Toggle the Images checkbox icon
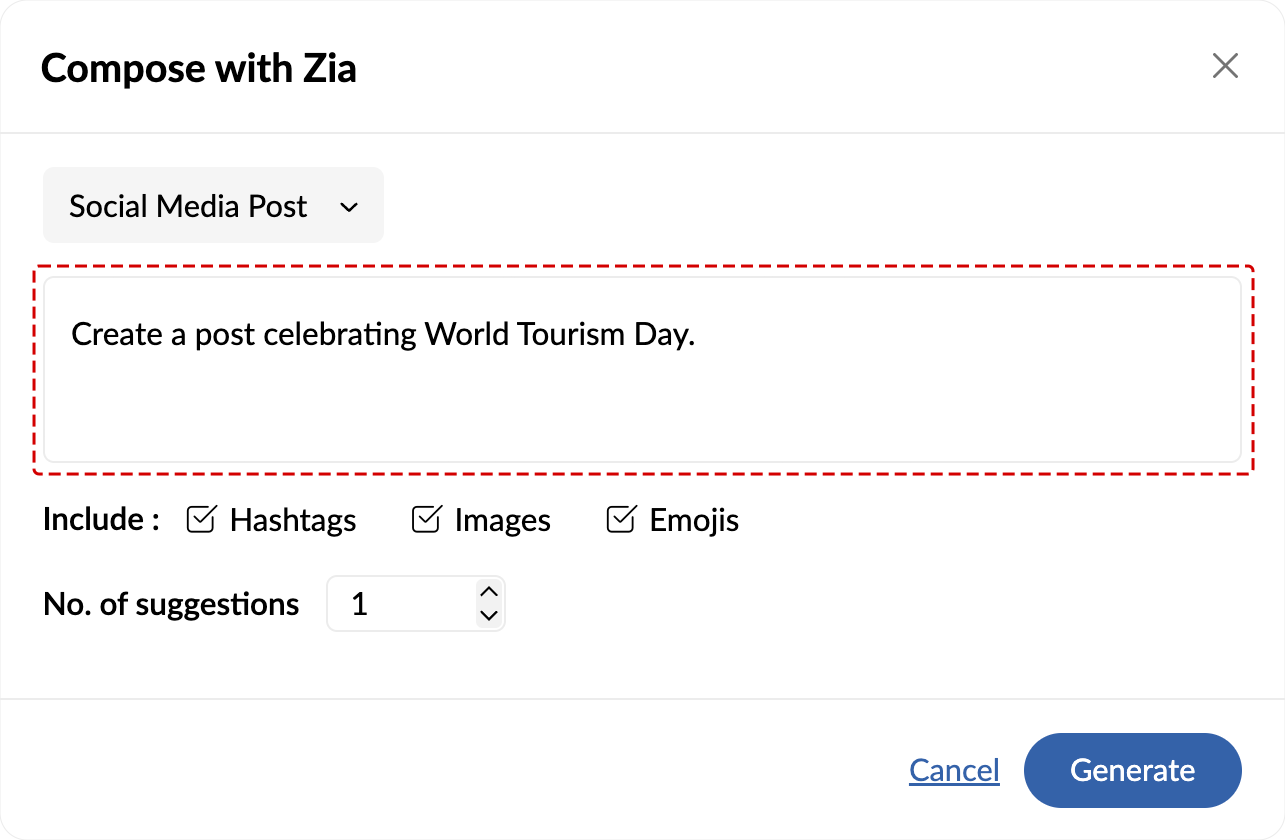Screen dimensions: 1285x840 point(427,520)
